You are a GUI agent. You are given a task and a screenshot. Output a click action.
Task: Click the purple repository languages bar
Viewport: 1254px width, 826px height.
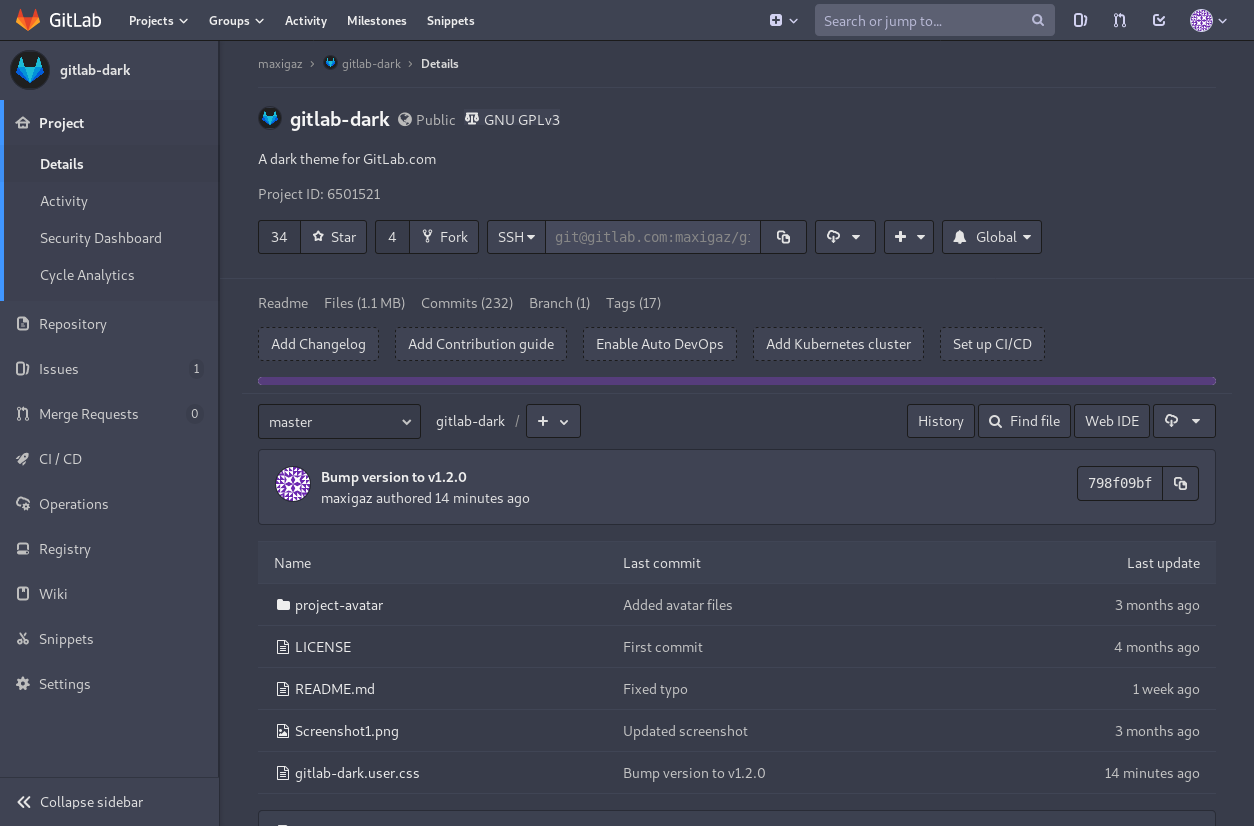tap(737, 381)
